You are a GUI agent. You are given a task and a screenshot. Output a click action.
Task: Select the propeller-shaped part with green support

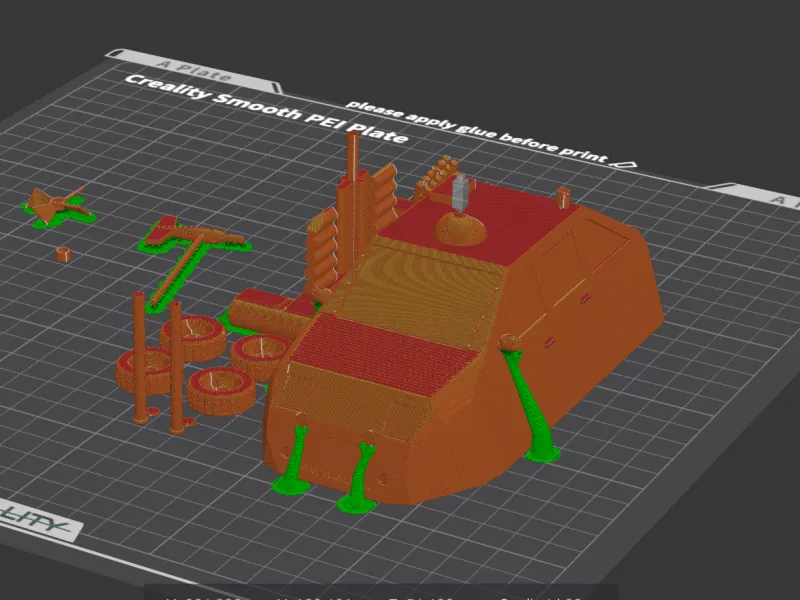click(x=57, y=207)
